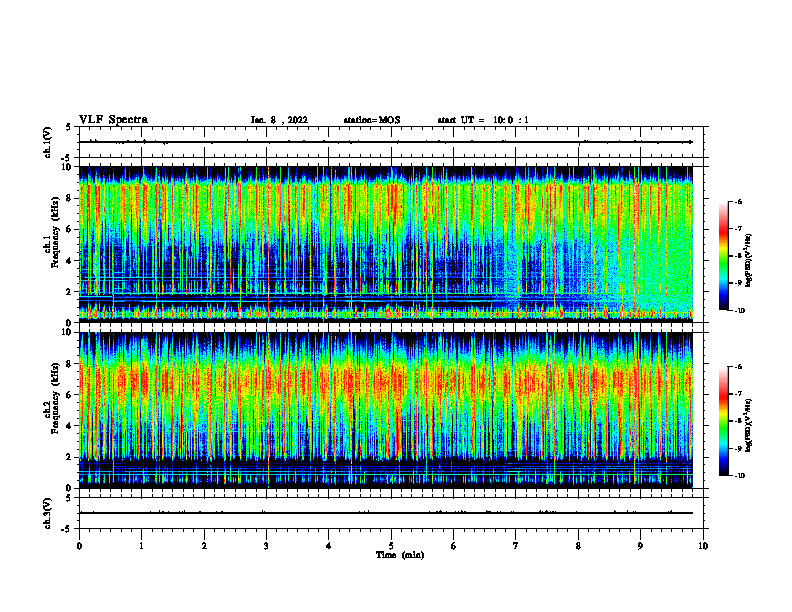
Task: Click the "VLF Spectra" plot title
Action: pyautogui.click(x=114, y=120)
